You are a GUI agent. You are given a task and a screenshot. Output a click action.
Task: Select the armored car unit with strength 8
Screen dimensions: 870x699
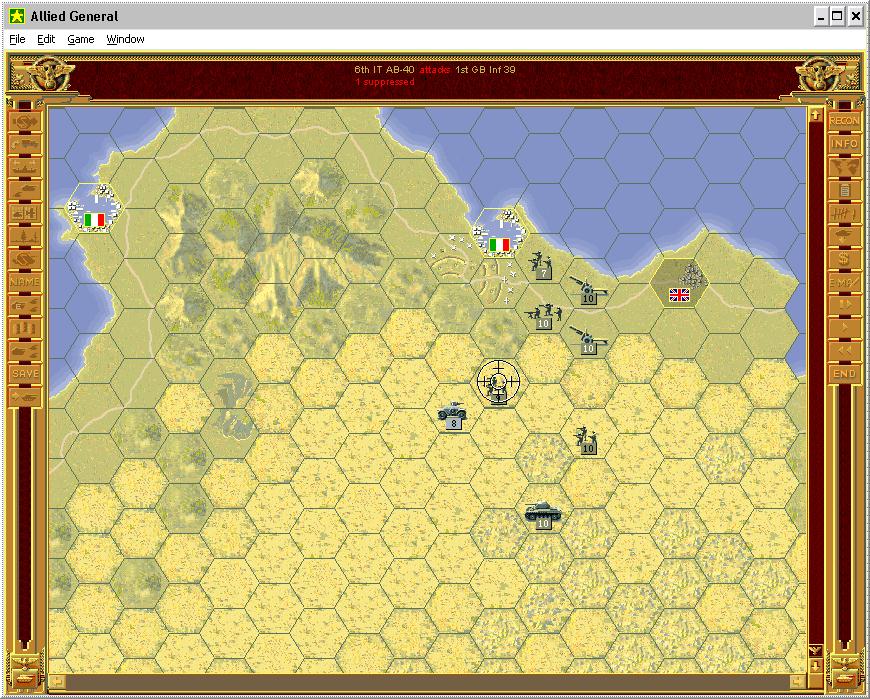pos(453,414)
